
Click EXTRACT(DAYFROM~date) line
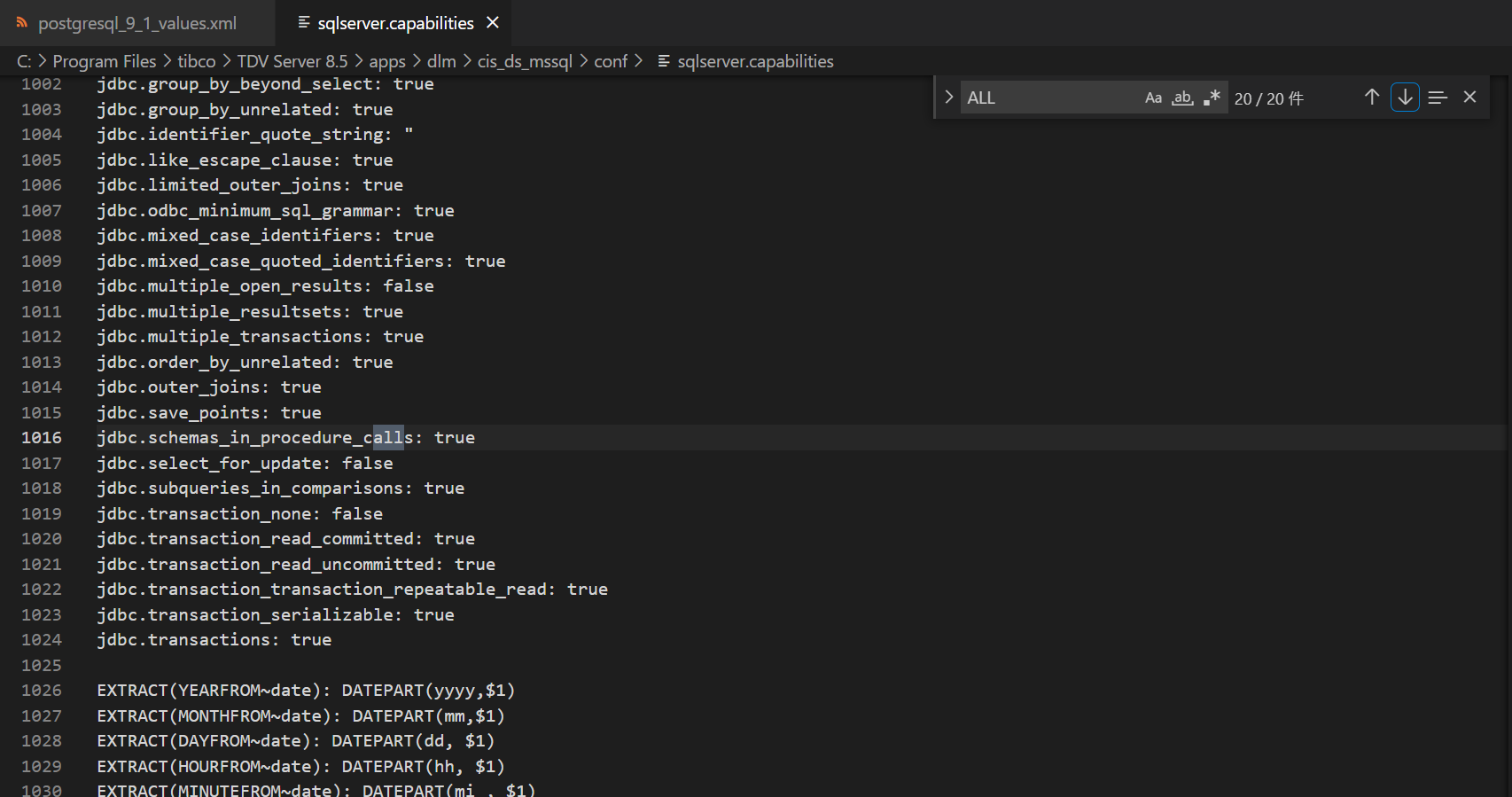296,741
